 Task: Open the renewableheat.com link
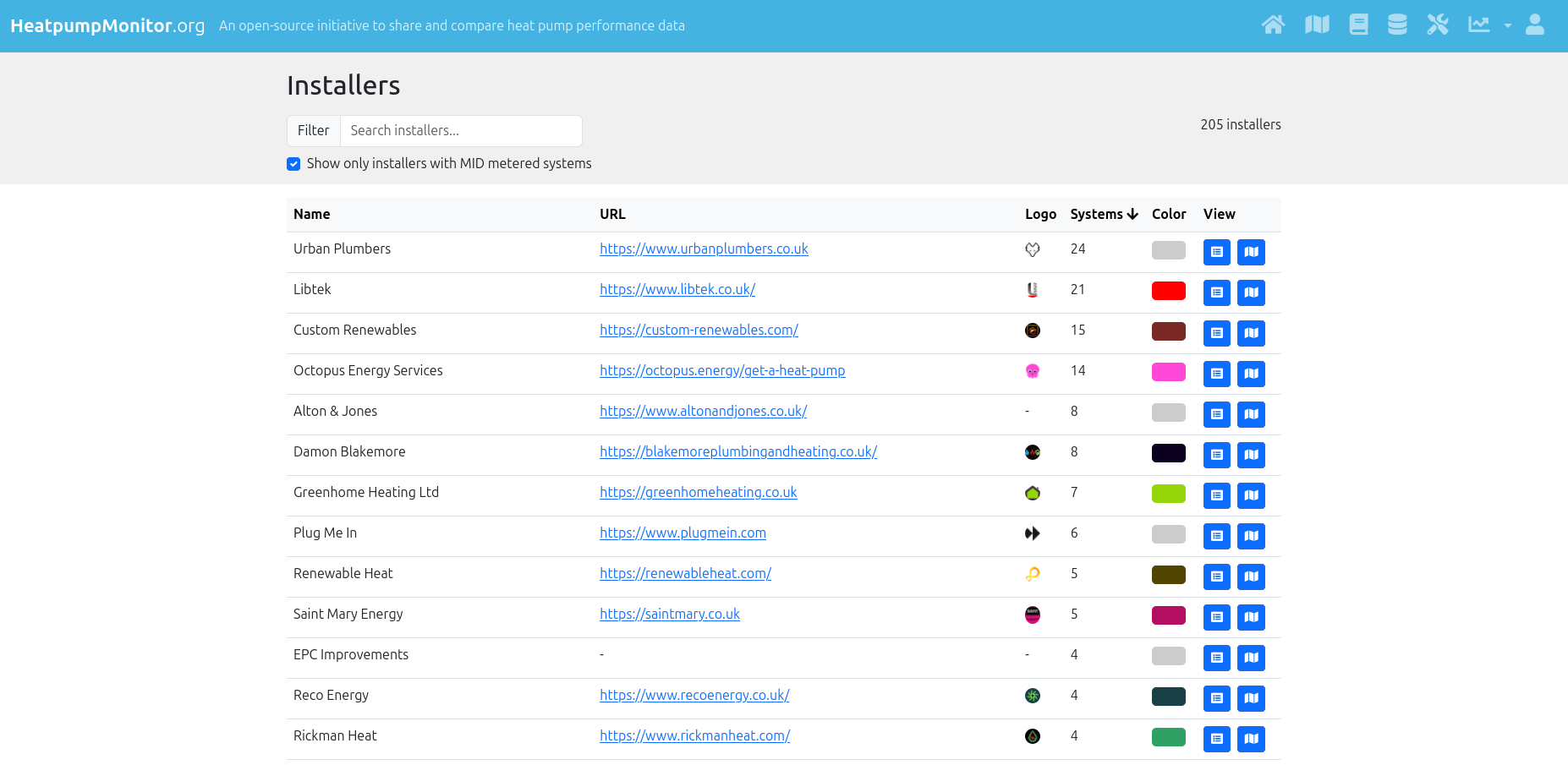coord(685,574)
